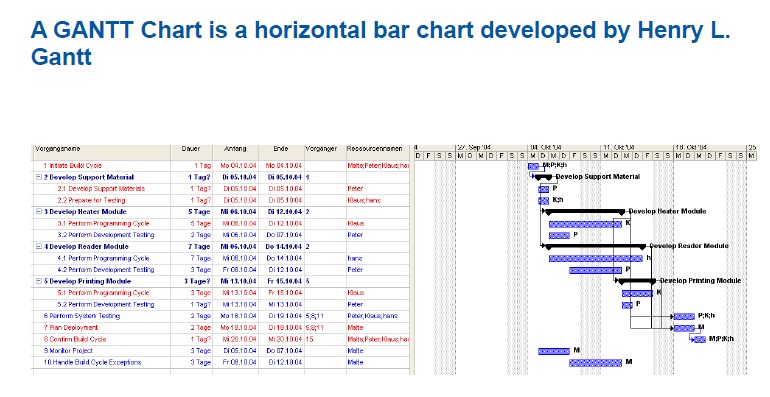This screenshot has width=770, height=397.
Task: Click the Monitor Project Gantt bar
Action: click(554, 351)
